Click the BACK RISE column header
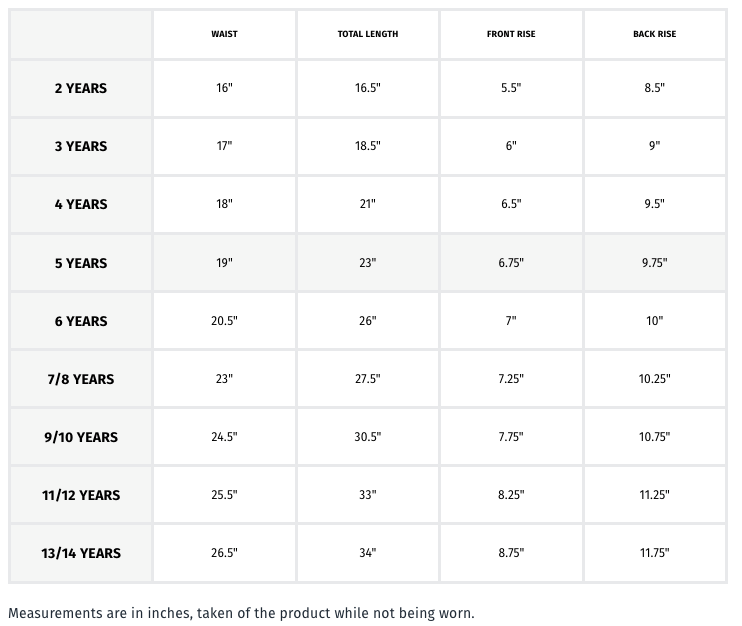This screenshot has height=626, width=742. [x=655, y=34]
